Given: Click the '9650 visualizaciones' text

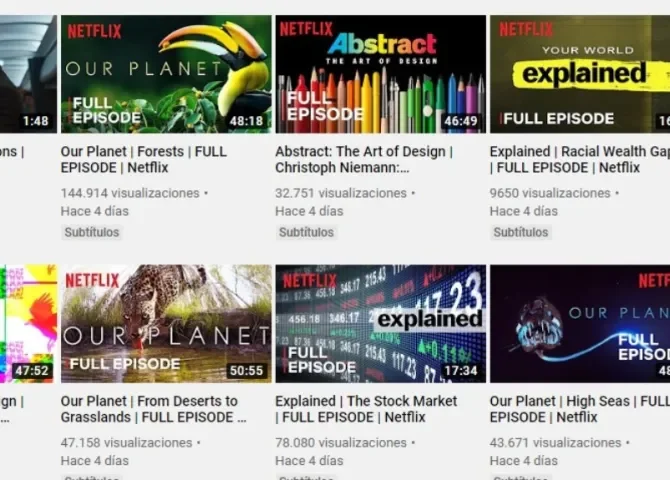Looking at the screenshot, I should click(x=550, y=193).
